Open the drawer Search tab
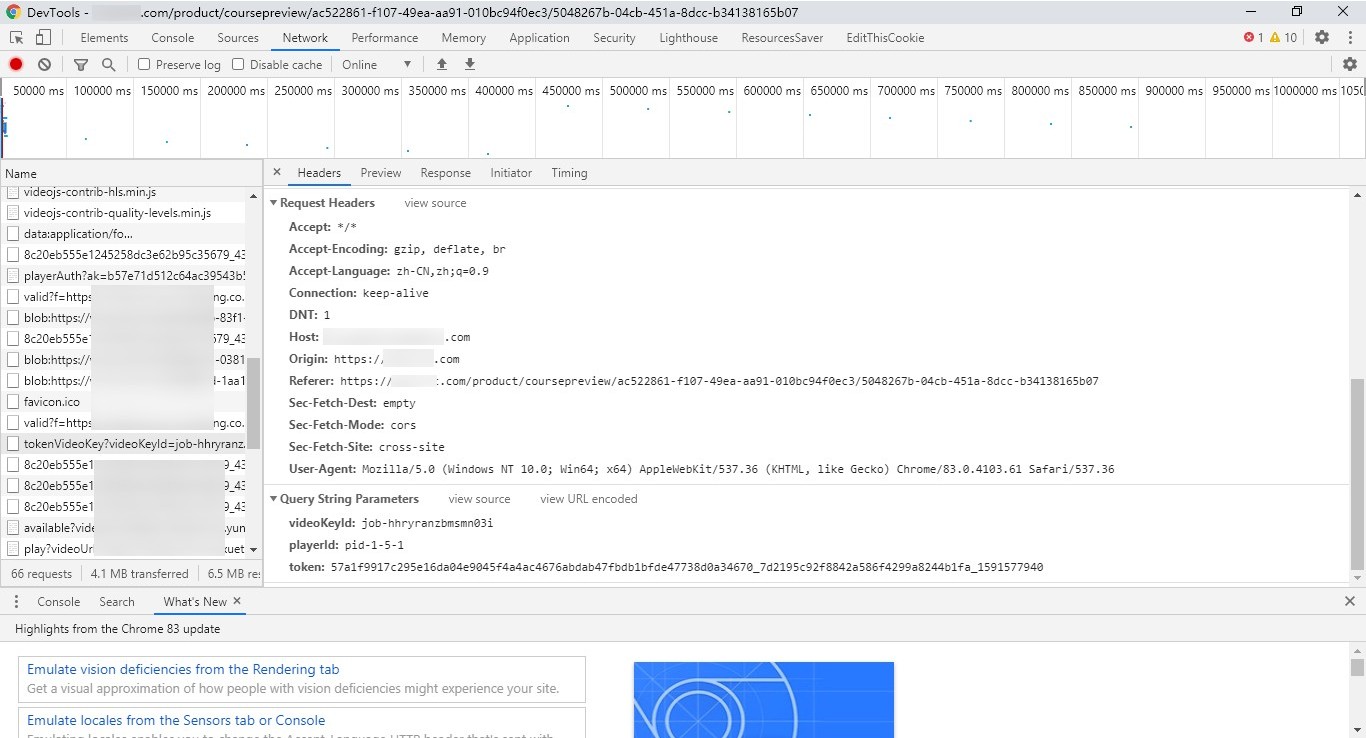 coord(117,602)
